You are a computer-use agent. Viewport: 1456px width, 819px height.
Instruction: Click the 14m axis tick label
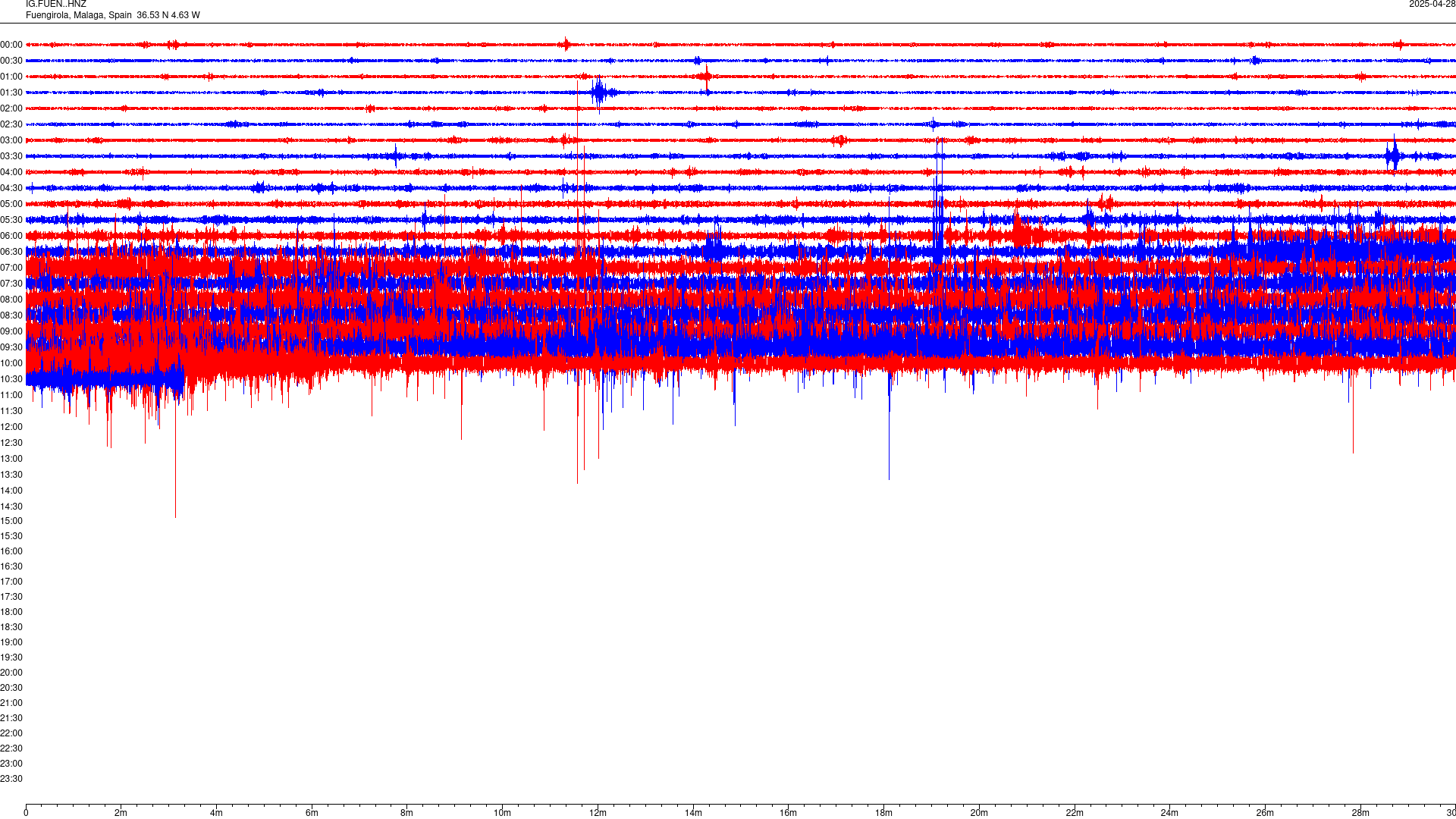(x=693, y=813)
